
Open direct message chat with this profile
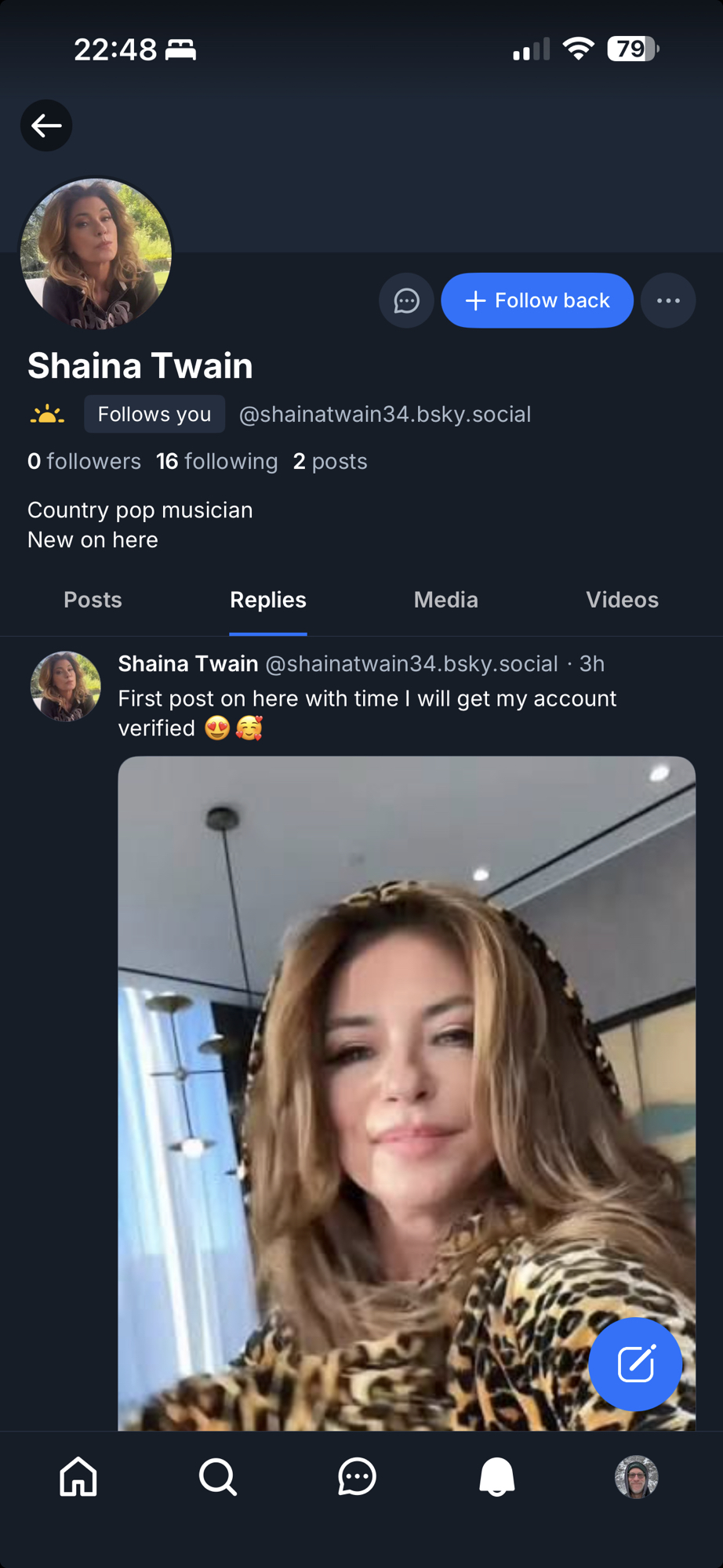406,301
